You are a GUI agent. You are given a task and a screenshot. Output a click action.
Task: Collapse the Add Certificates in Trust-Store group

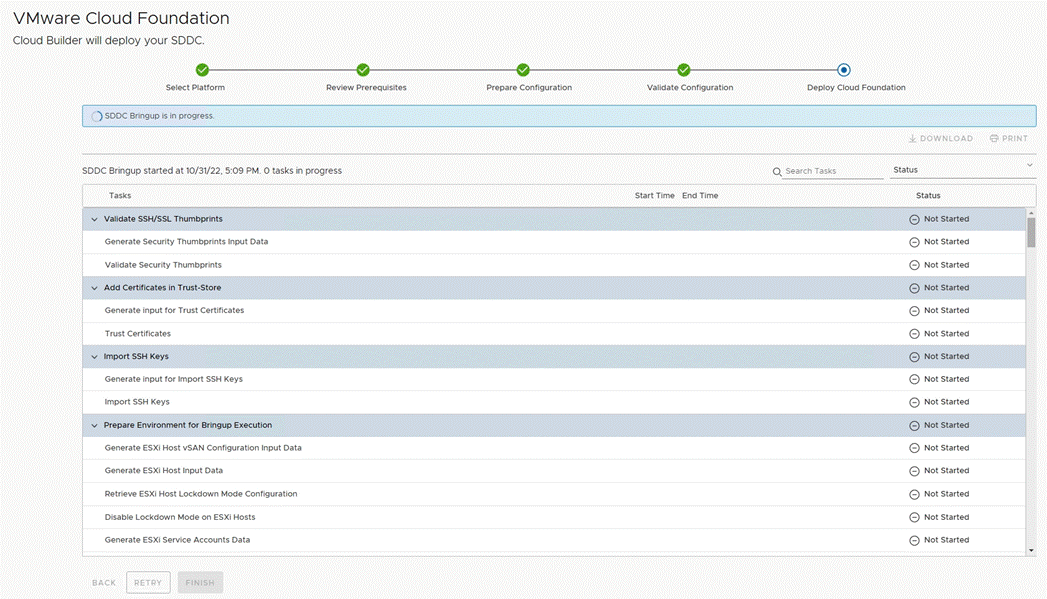93,287
